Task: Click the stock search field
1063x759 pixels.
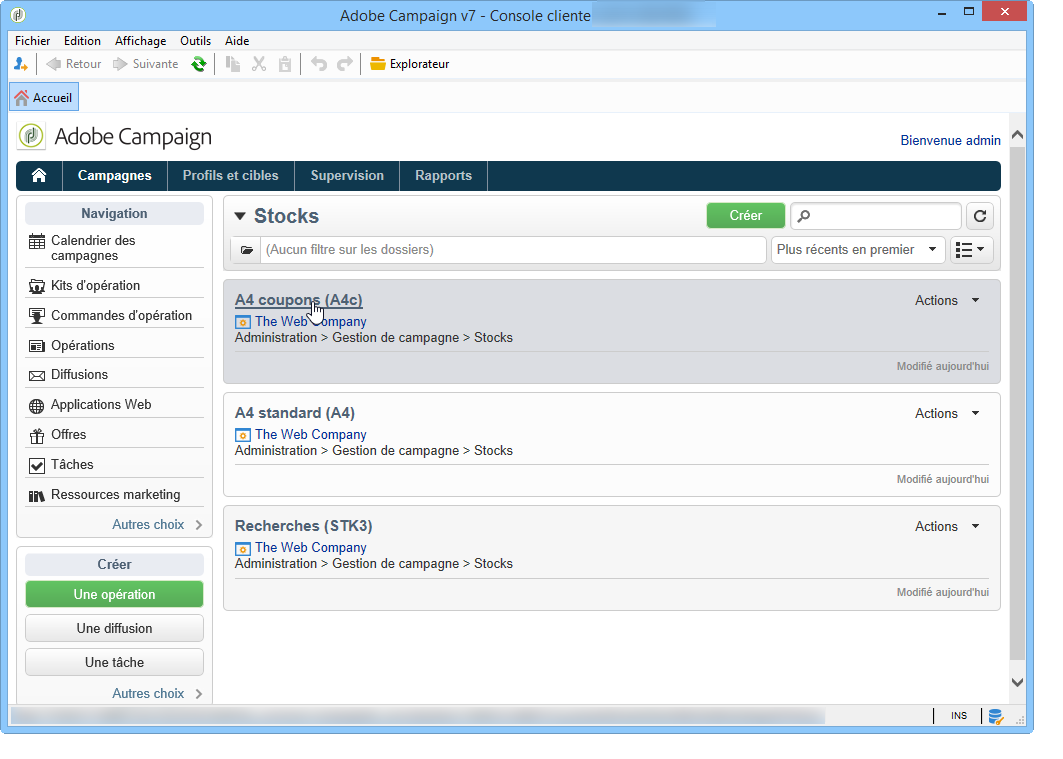Action: coord(876,216)
